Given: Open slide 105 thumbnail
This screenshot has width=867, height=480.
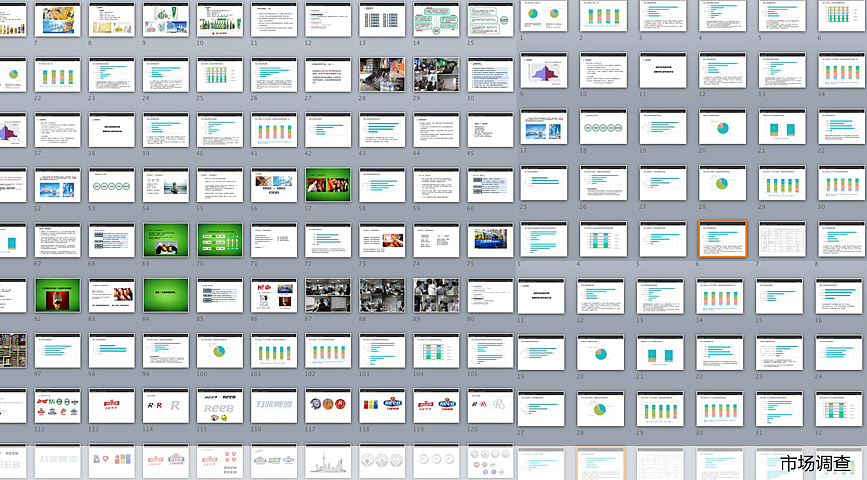Looking at the screenshot, I should tap(490, 351).
